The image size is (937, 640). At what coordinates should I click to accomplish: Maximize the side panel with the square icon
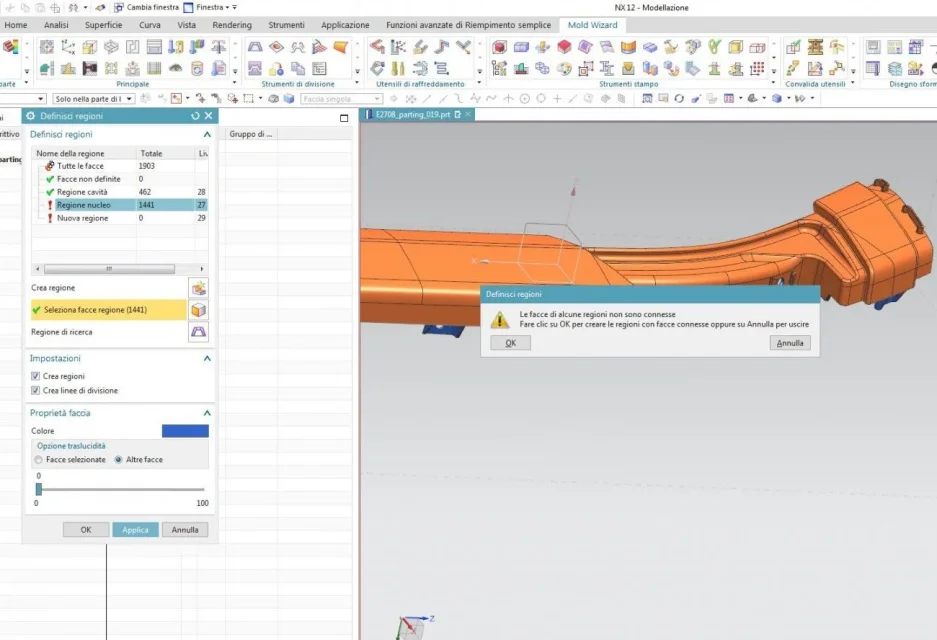pos(344,118)
